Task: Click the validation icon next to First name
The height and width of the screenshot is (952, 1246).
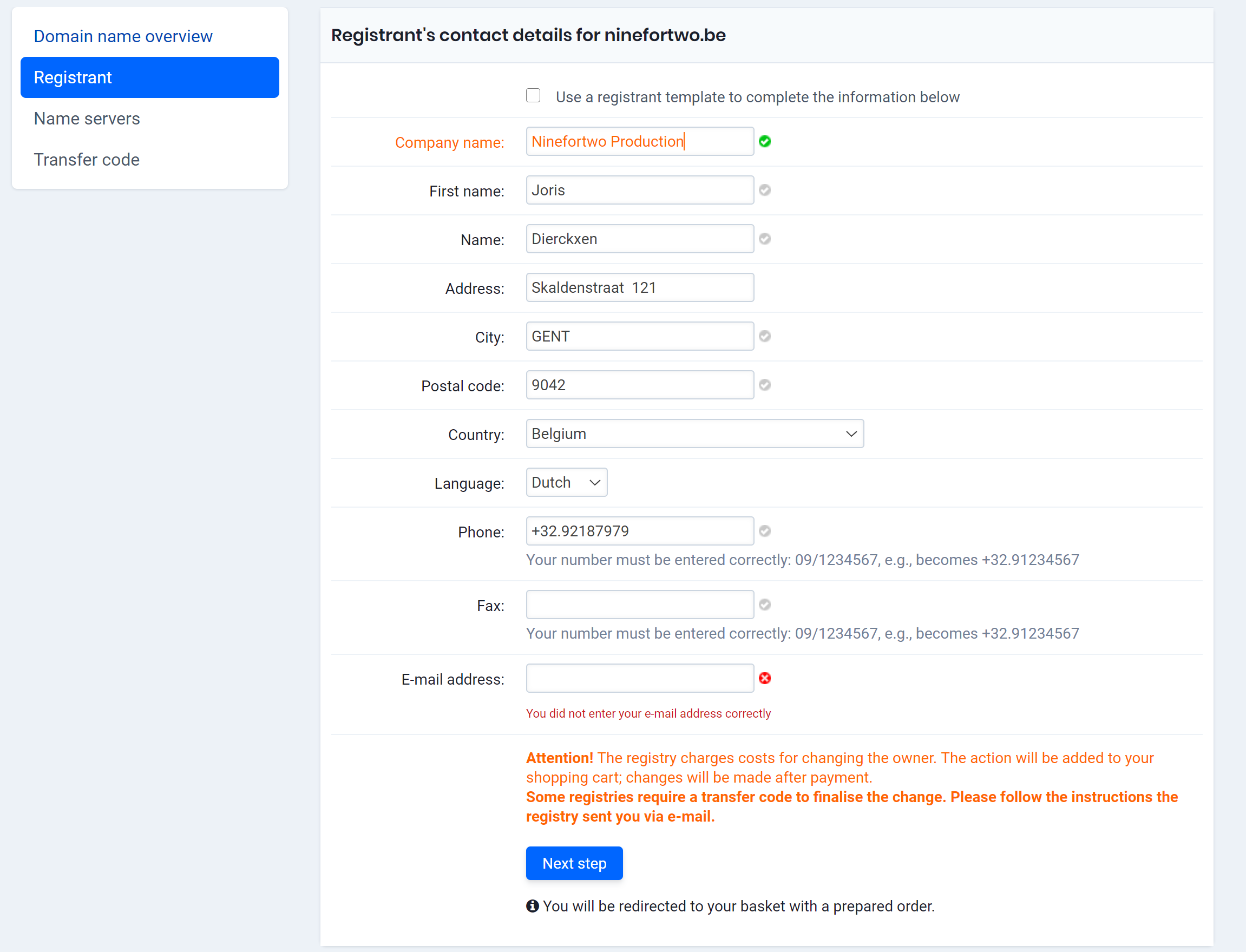Action: click(765, 191)
